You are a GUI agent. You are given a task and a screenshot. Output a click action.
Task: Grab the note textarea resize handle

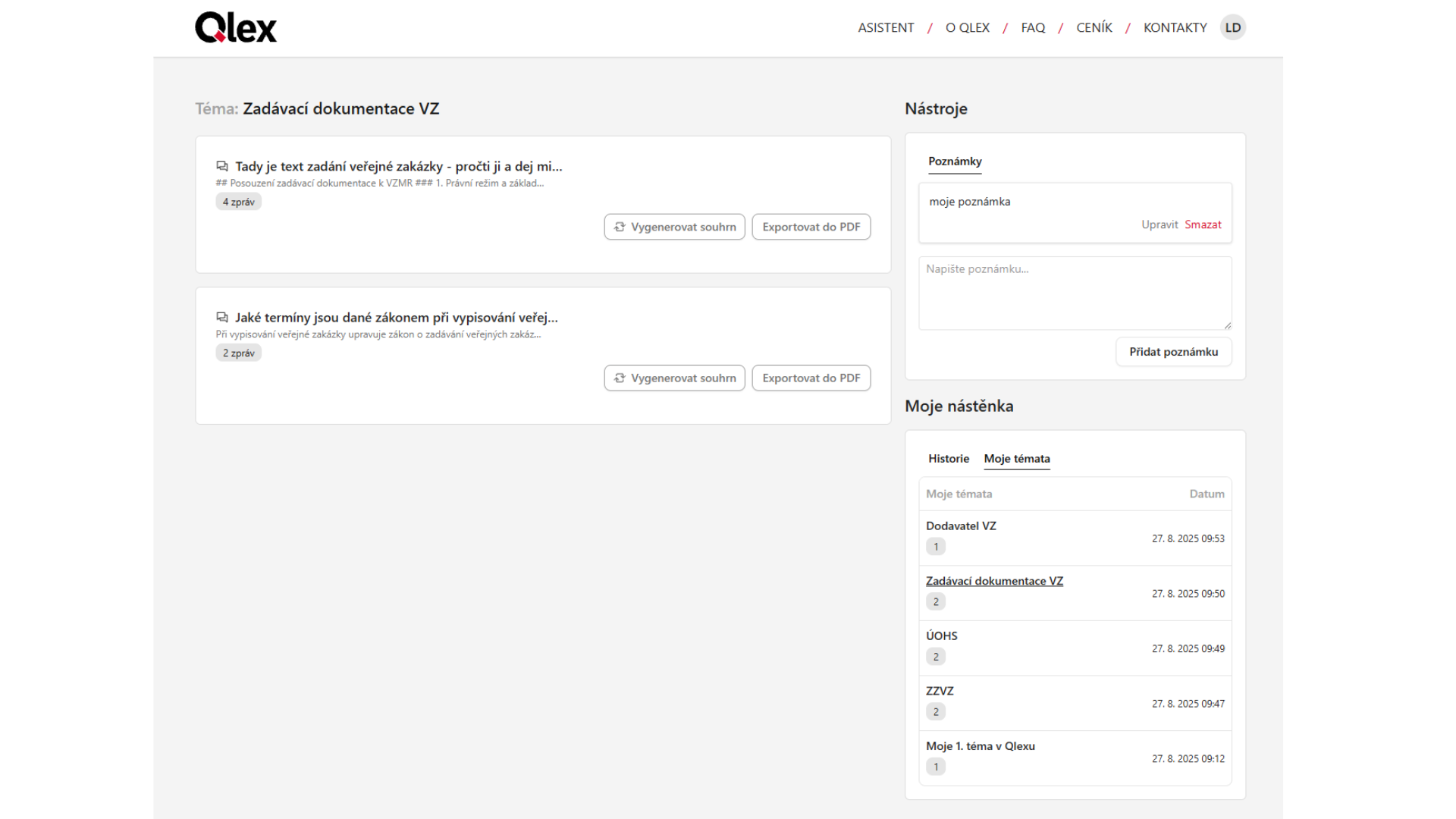coord(1227,325)
